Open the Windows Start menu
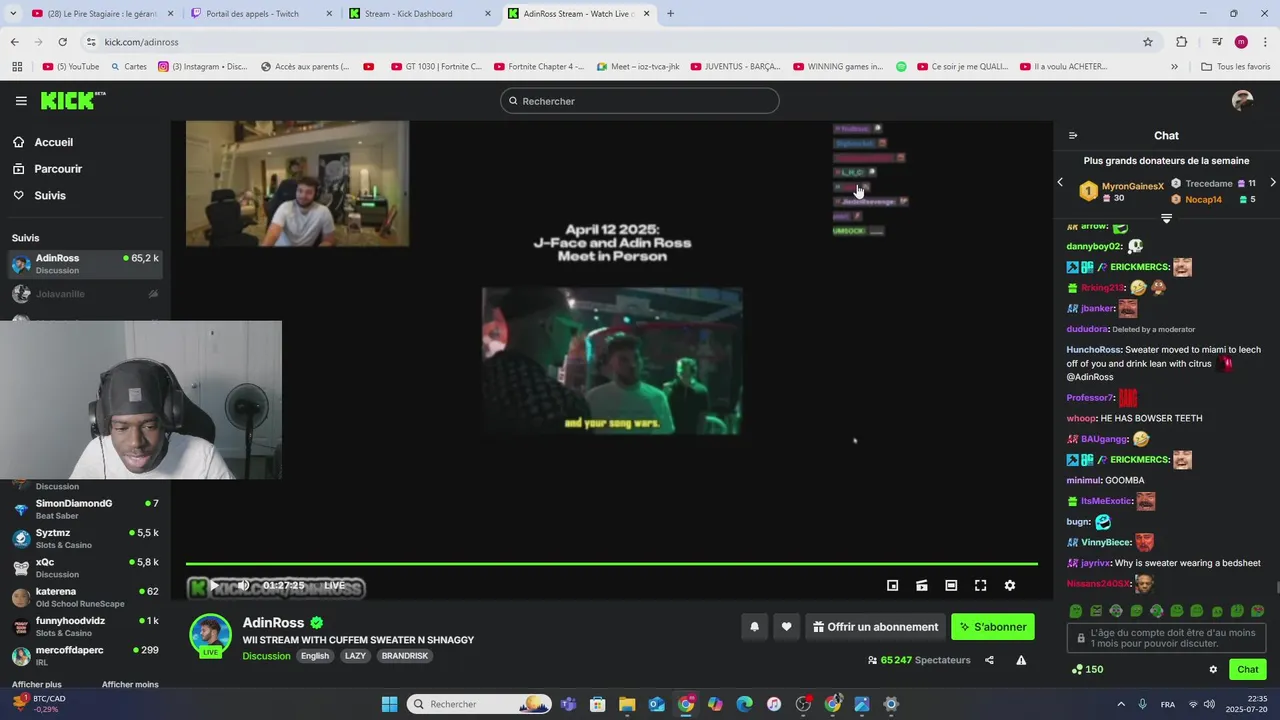Viewport: 1280px width, 720px height. 389,704
